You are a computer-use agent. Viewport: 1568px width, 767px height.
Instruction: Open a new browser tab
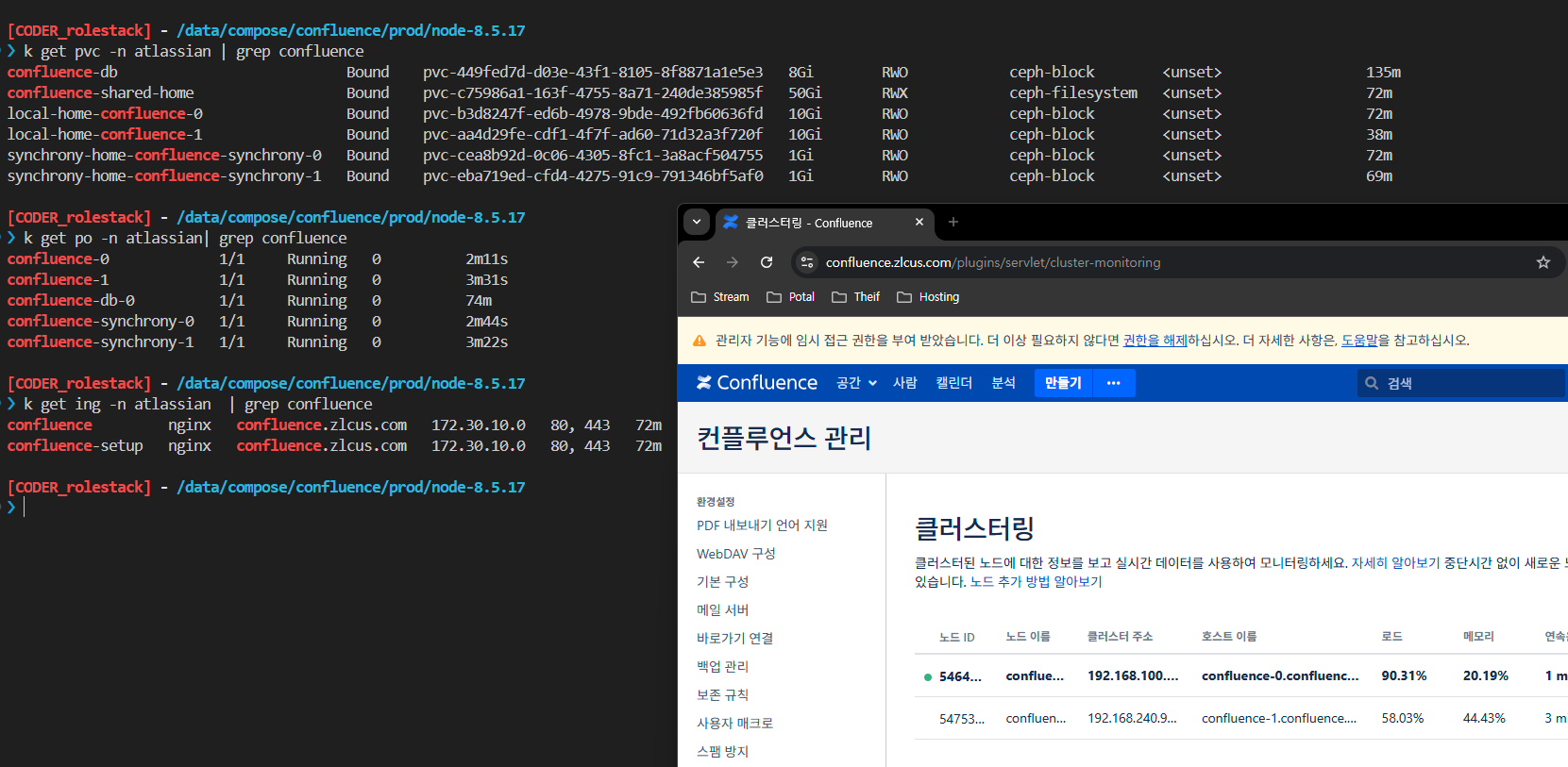(x=953, y=222)
